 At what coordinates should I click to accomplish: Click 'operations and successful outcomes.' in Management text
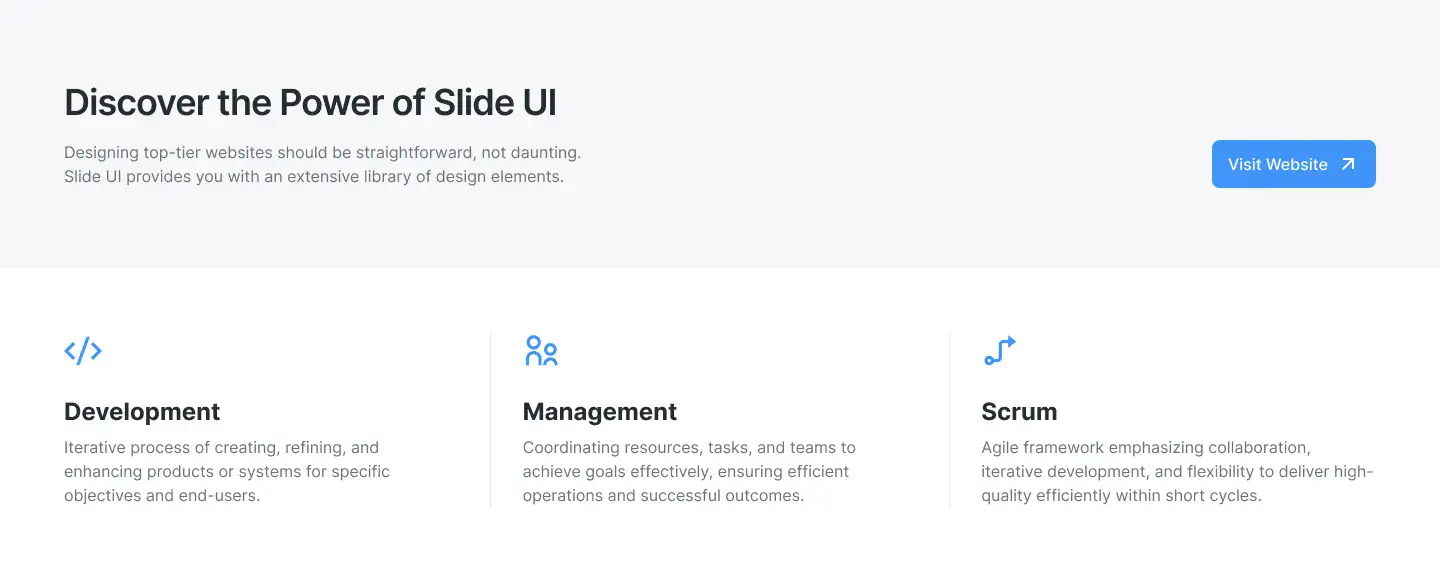click(663, 495)
